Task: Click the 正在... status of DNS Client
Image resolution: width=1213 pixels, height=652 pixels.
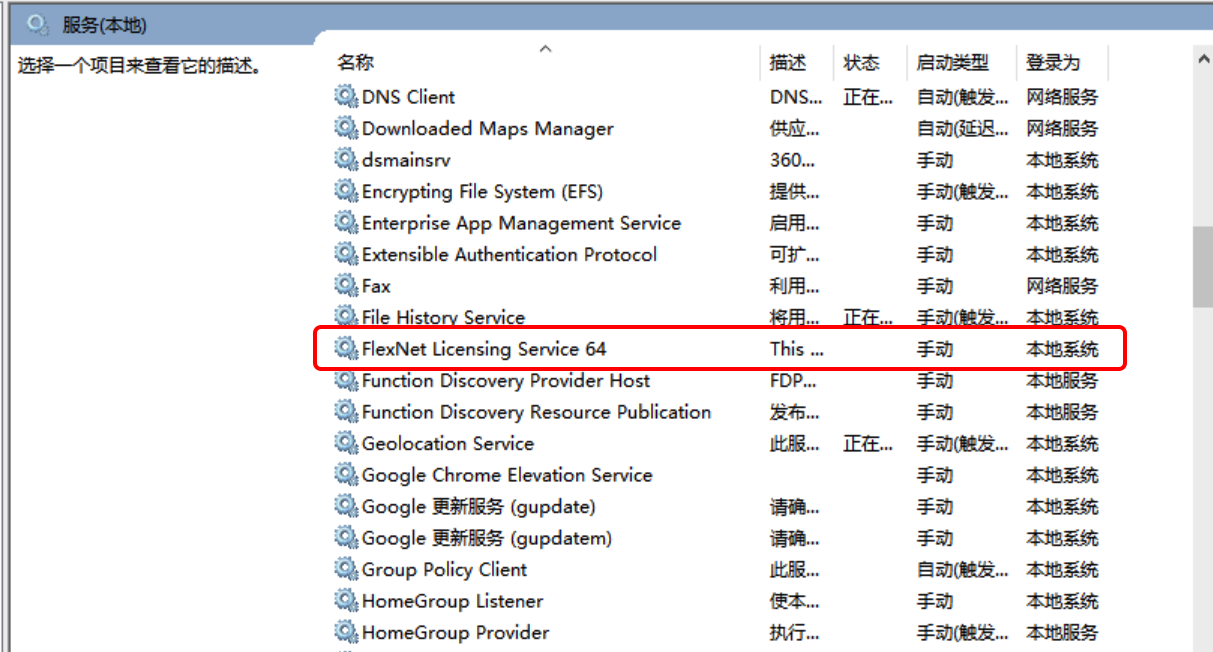Action: pyautogui.click(x=868, y=97)
